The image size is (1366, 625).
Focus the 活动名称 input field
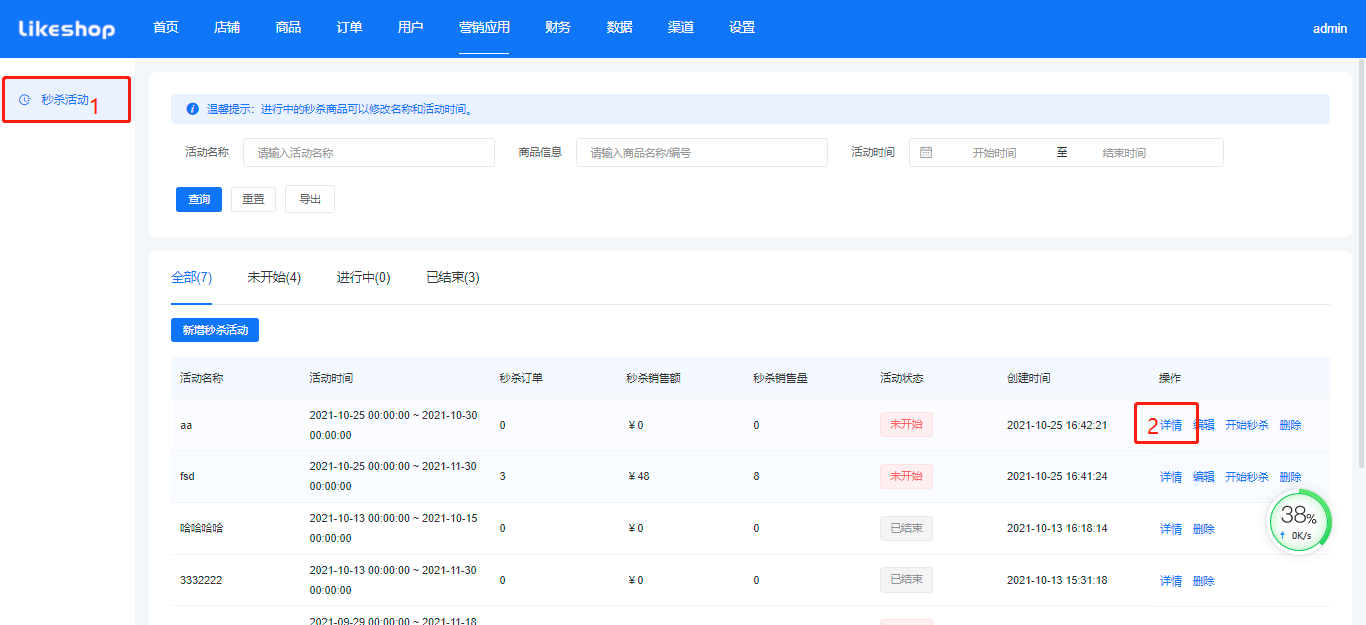click(x=369, y=153)
